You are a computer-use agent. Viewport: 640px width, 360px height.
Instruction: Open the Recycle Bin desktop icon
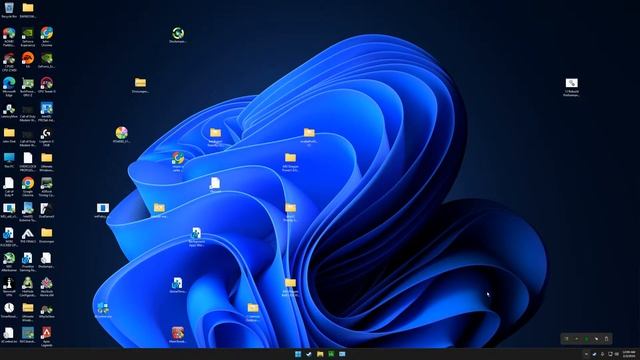coord(9,10)
